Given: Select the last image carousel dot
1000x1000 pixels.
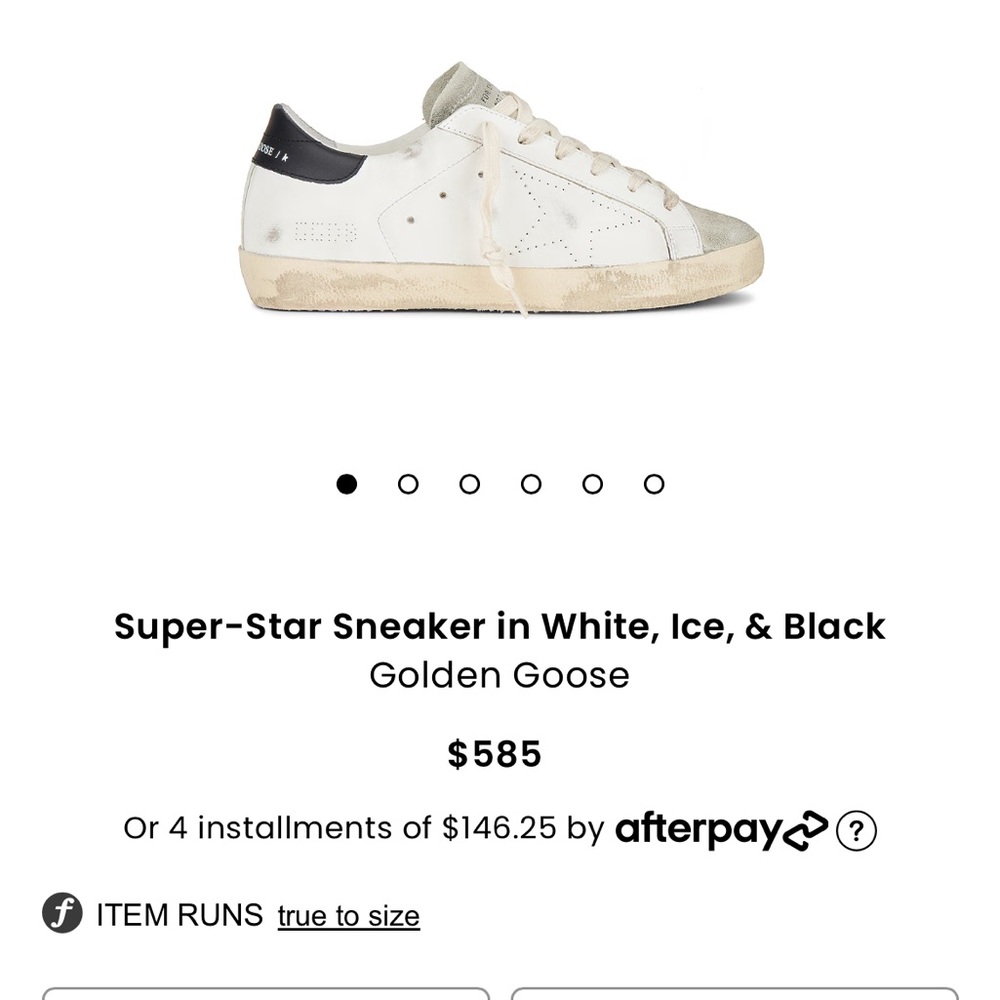Looking at the screenshot, I should pyautogui.click(x=653, y=483).
